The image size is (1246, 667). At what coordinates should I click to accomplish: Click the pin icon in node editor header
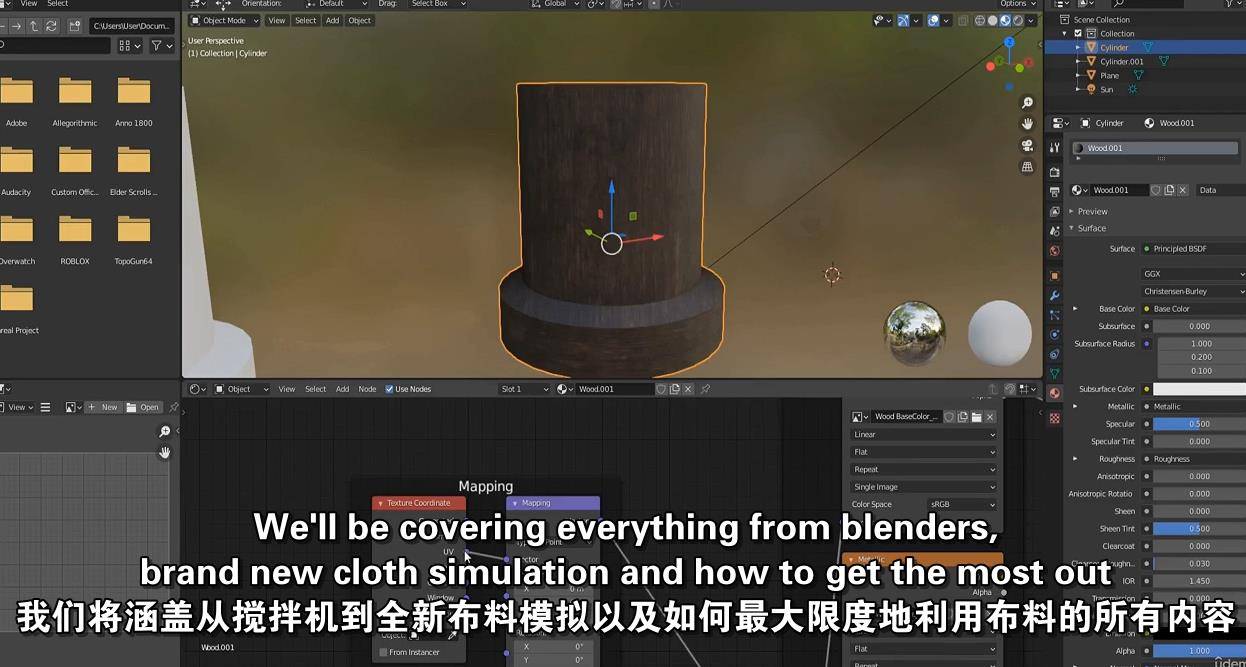tap(705, 389)
